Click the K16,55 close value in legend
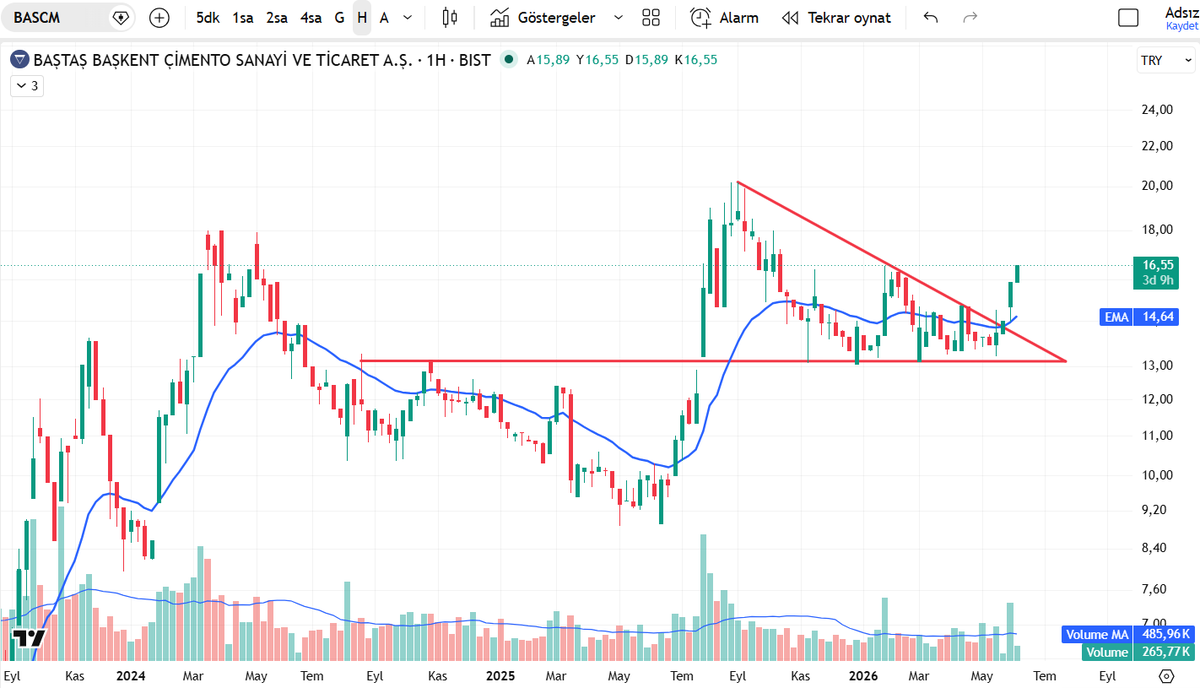The height and width of the screenshot is (688, 1200). click(x=696, y=60)
